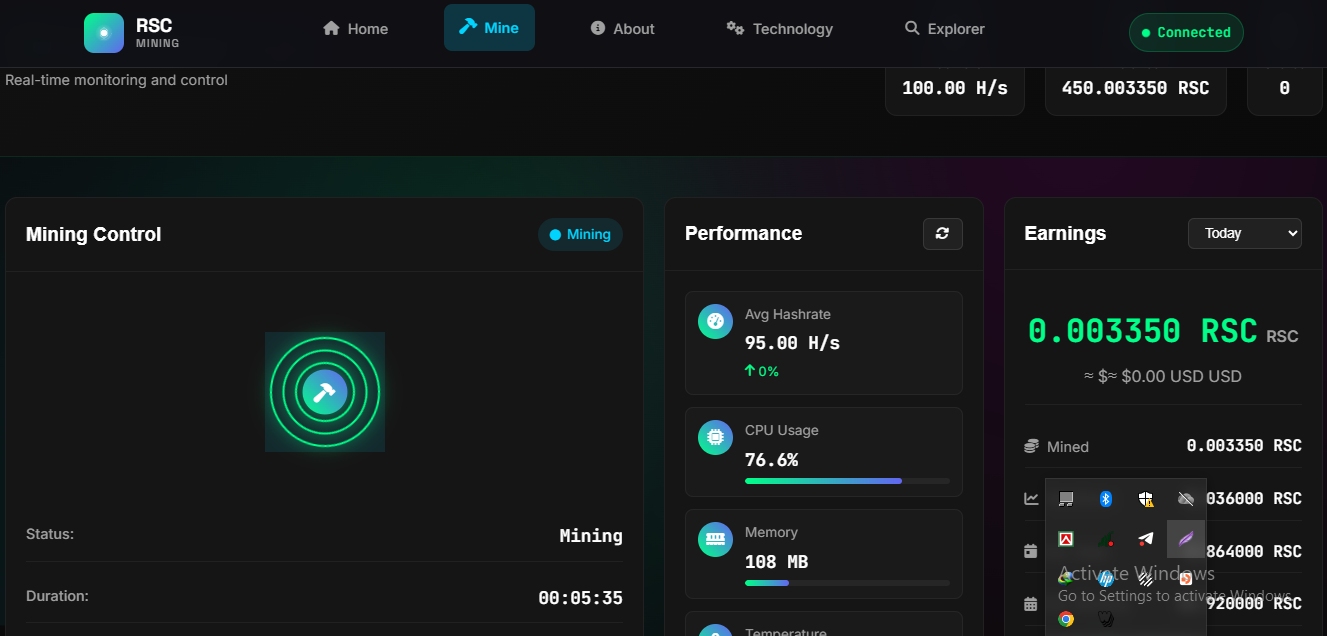Open the About page
The image size is (1327, 636).
622,29
